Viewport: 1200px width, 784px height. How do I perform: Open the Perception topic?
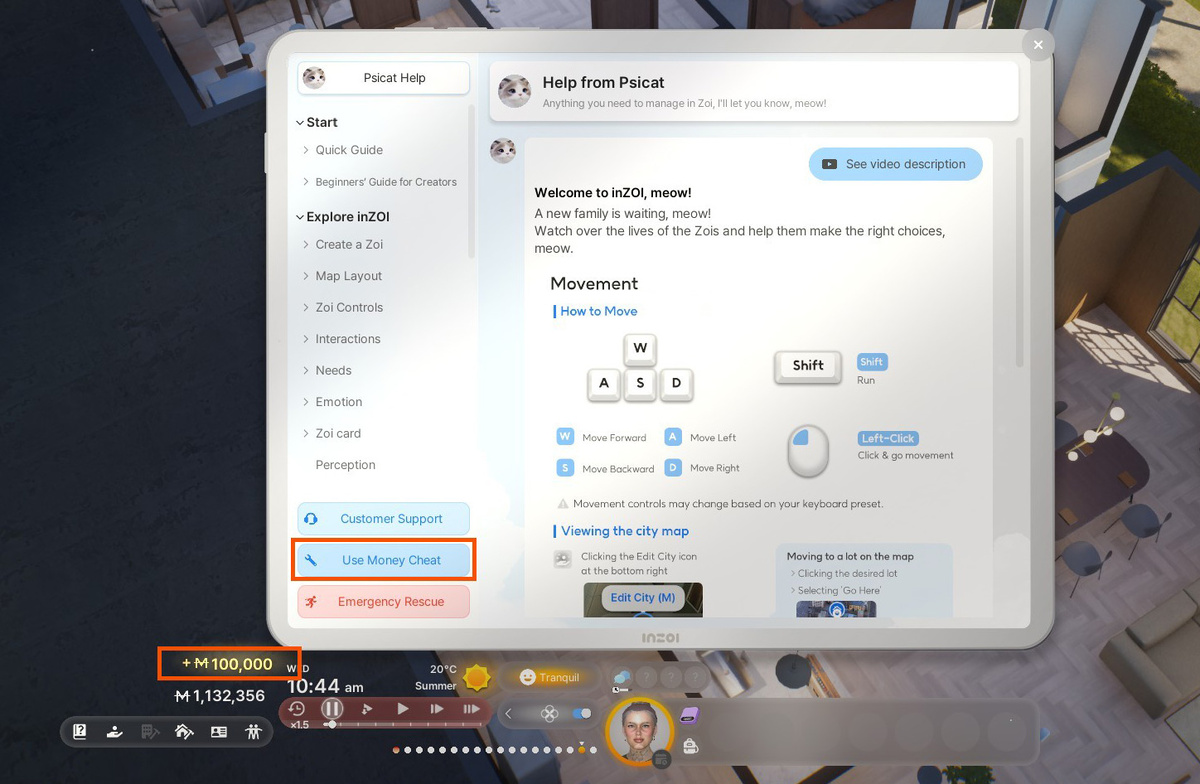[345, 465]
